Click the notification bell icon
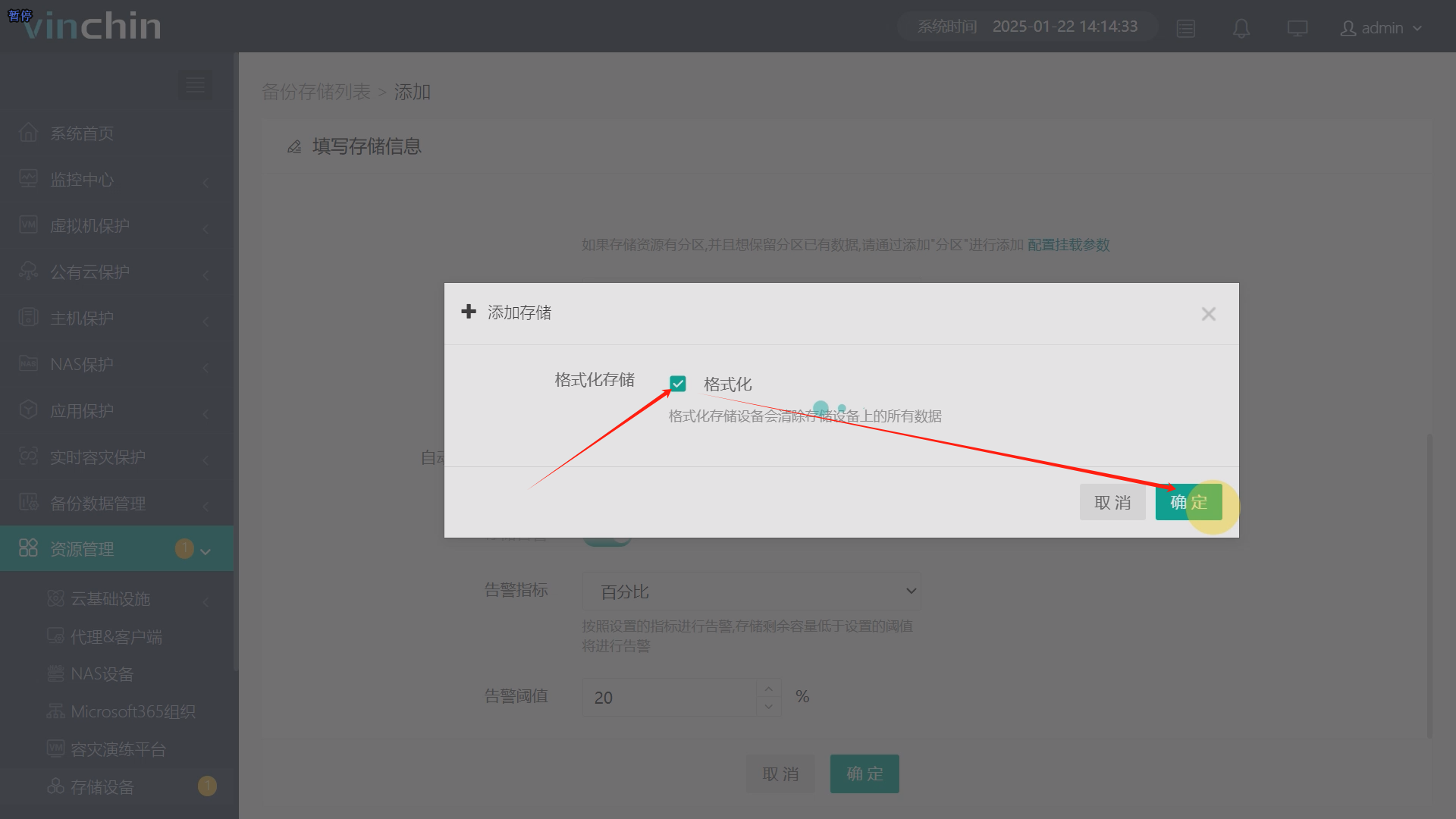This screenshot has height=819, width=1456. click(1241, 29)
